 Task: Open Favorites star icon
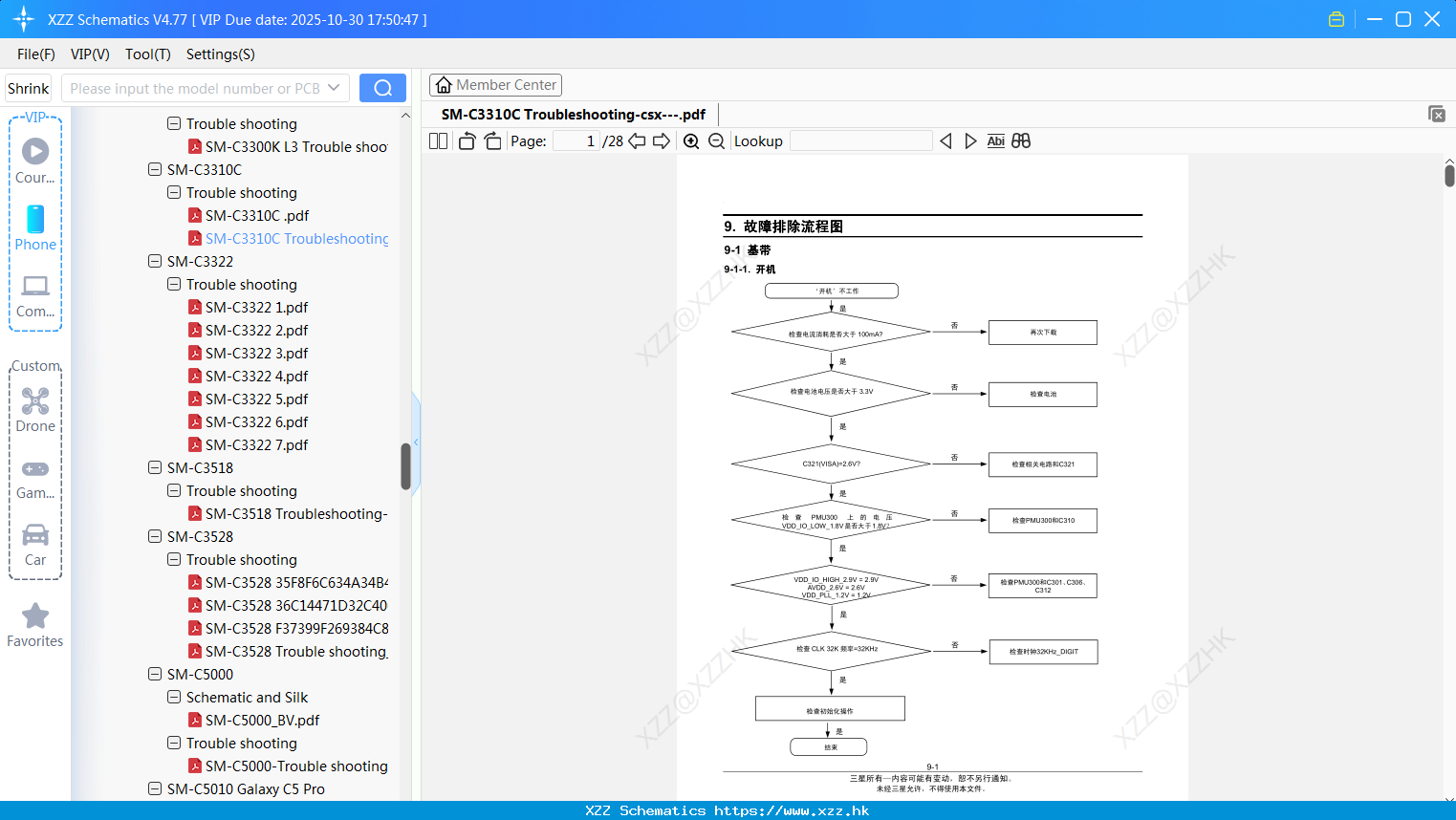(x=35, y=625)
